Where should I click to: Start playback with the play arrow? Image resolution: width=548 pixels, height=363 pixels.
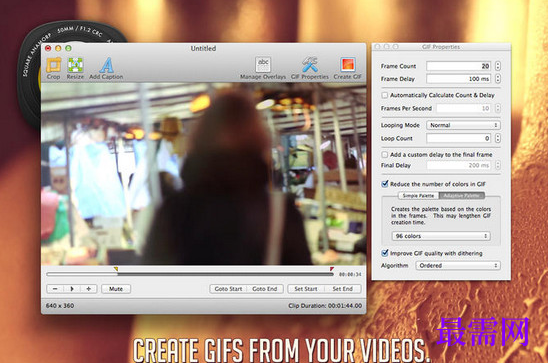72,289
